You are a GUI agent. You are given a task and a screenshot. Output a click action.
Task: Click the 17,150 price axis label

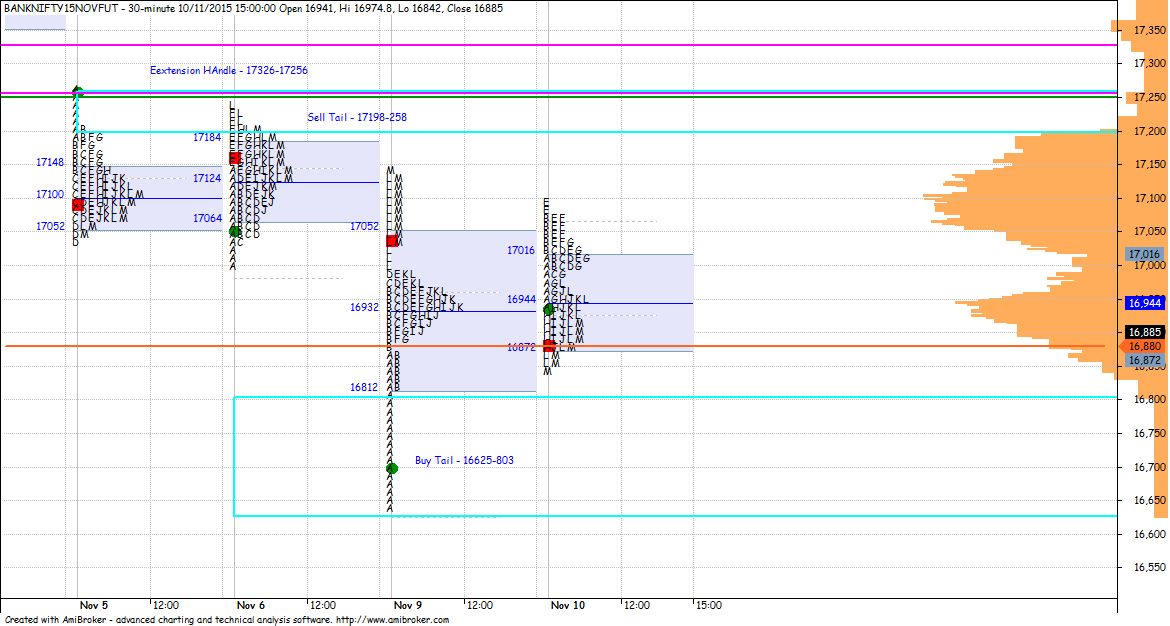[1150, 164]
